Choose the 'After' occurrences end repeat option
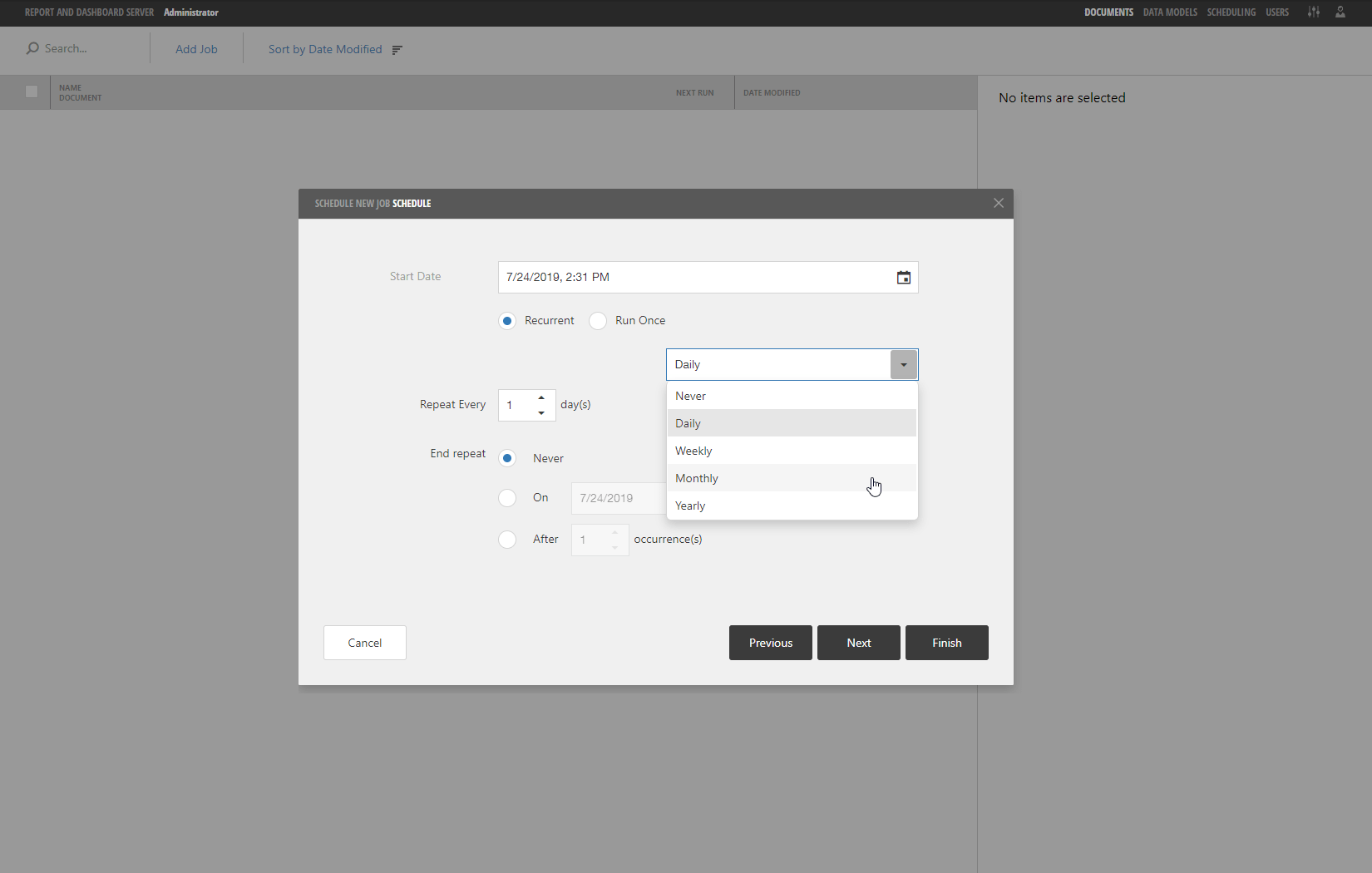This screenshot has width=1372, height=873. [x=507, y=540]
